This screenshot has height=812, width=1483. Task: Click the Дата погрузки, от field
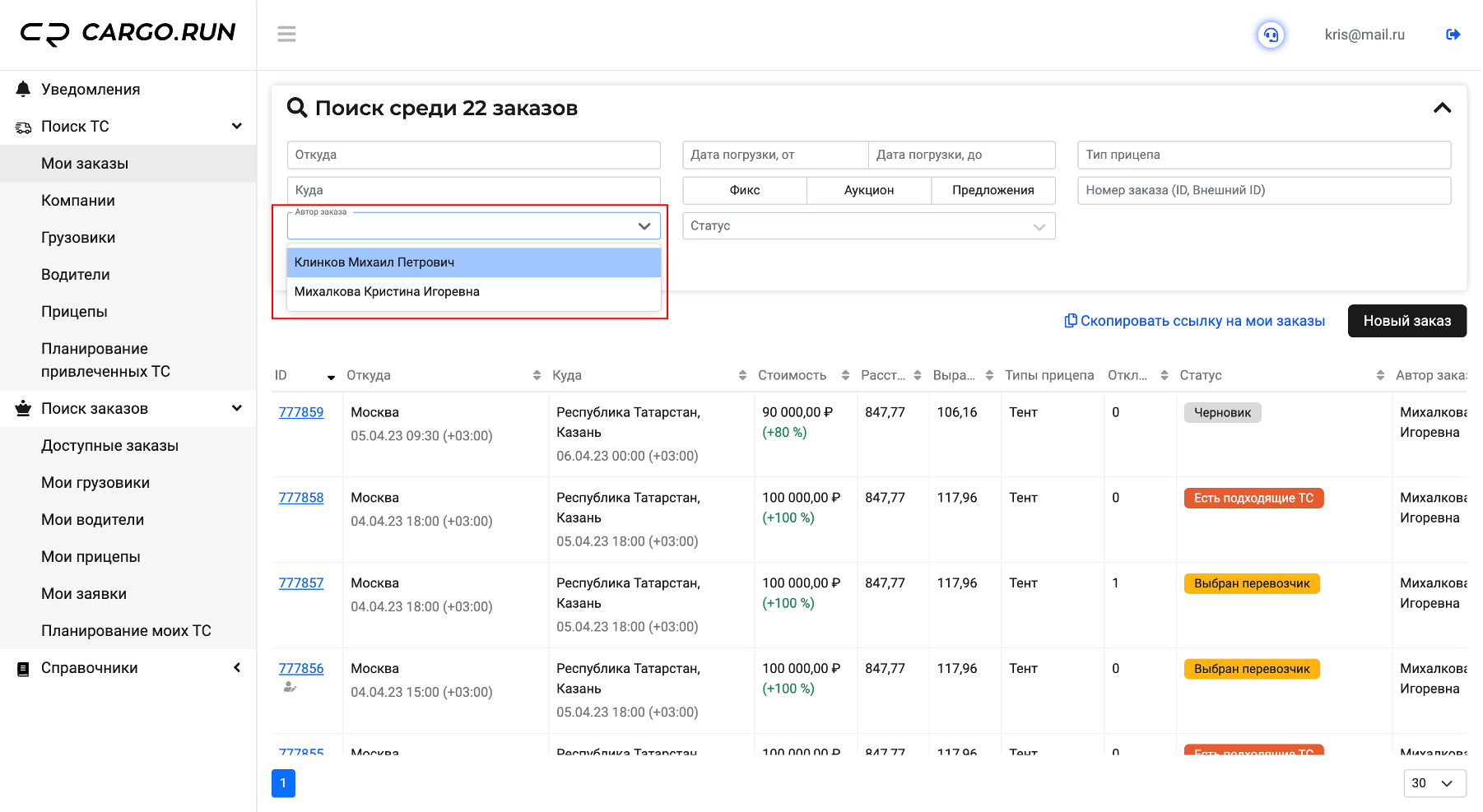coord(776,155)
